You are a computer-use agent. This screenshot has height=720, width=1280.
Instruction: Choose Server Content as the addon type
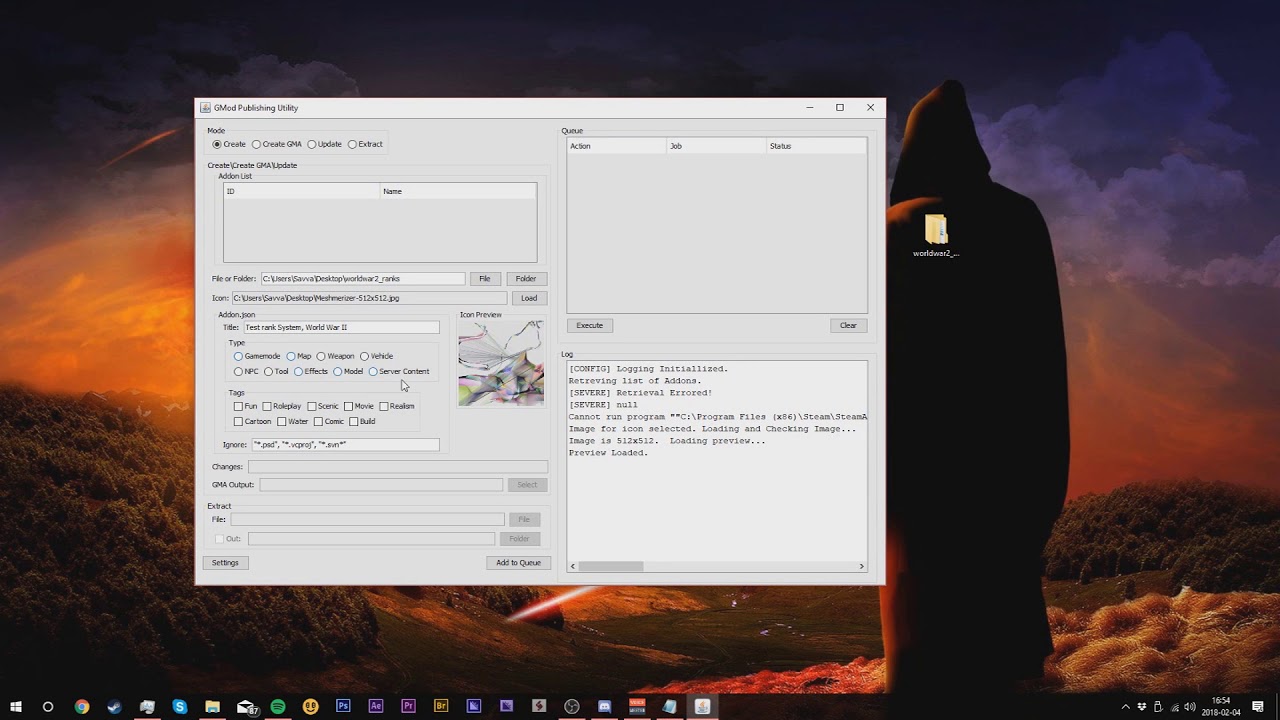[x=373, y=371]
